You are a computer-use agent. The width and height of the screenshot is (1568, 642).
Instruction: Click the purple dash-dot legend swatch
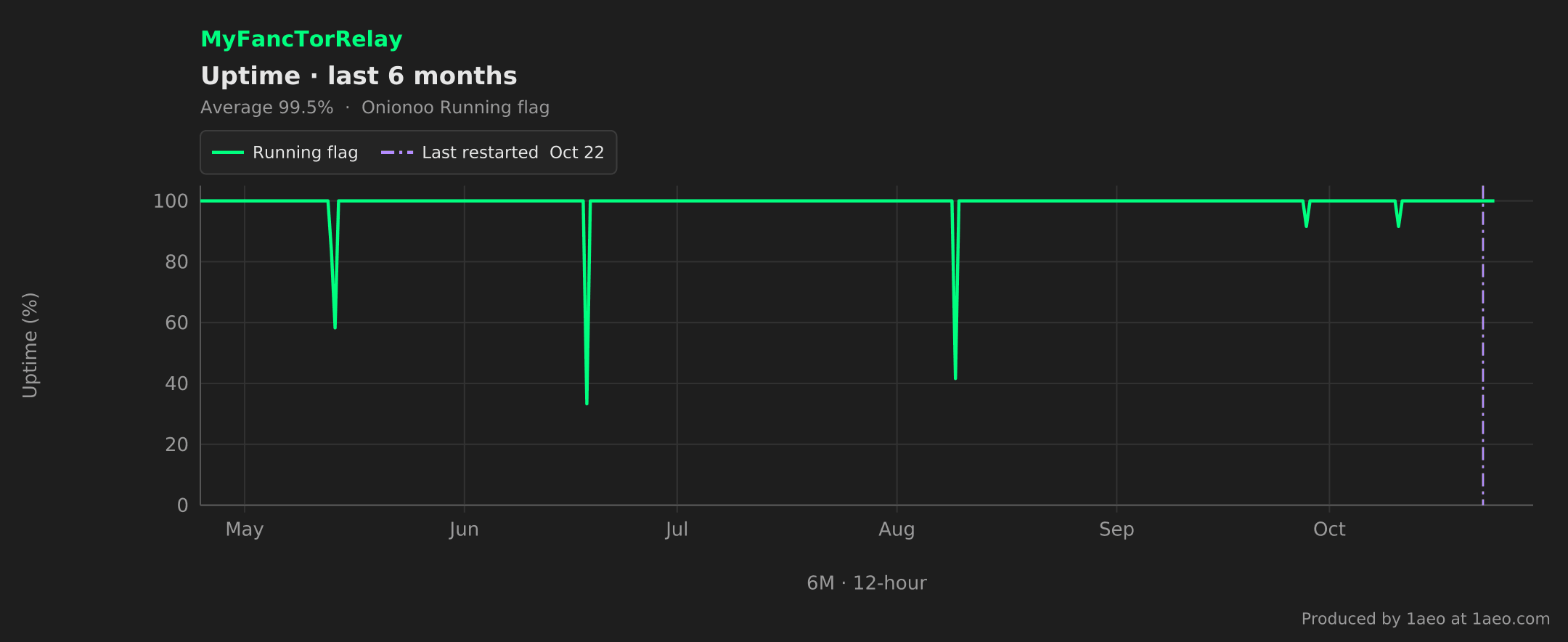(397, 153)
